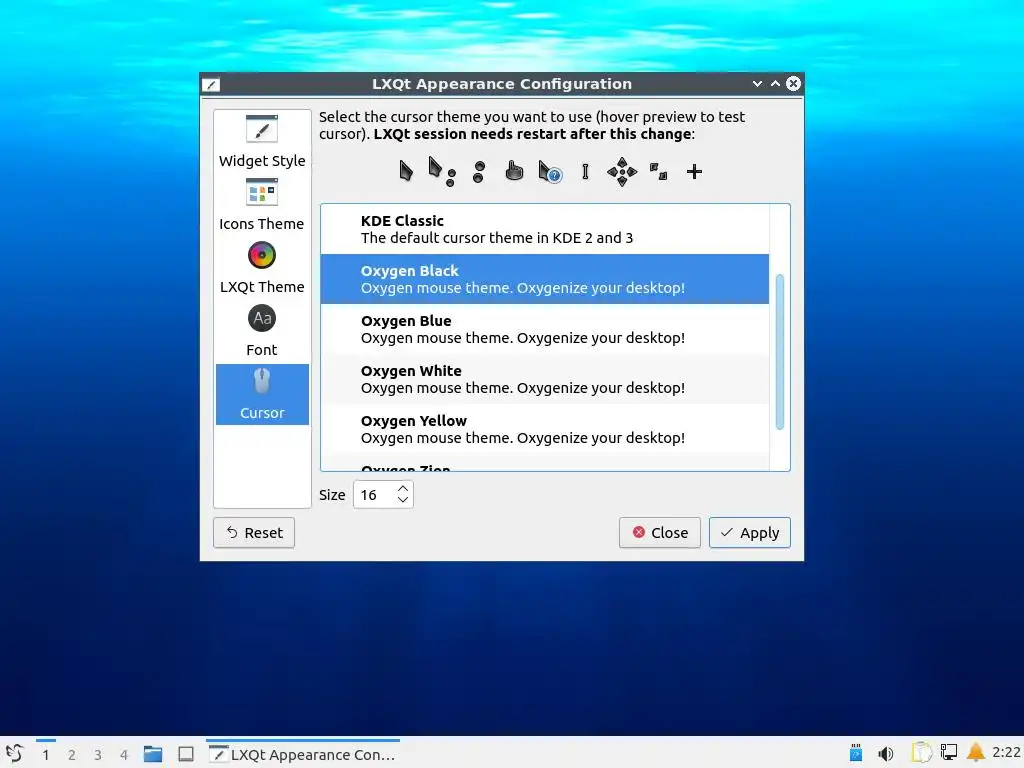The width and height of the screenshot is (1024, 768).
Task: Open the Widget Style section
Action: click(262, 141)
